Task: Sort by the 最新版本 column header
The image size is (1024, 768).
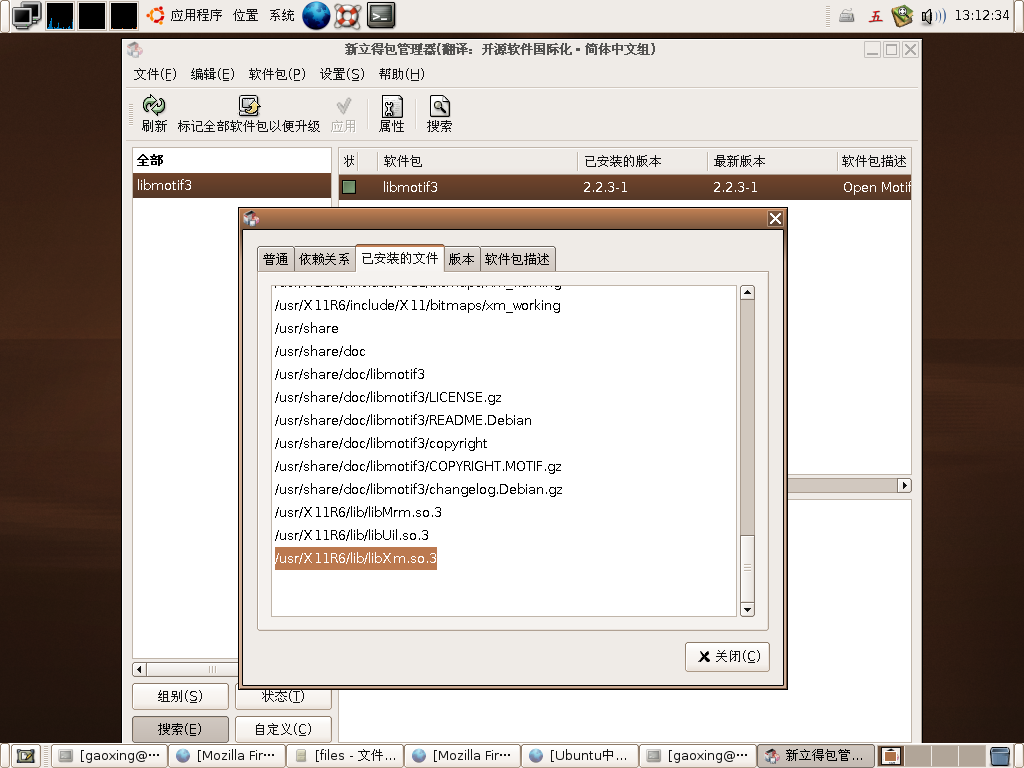Action: pyautogui.click(x=772, y=161)
